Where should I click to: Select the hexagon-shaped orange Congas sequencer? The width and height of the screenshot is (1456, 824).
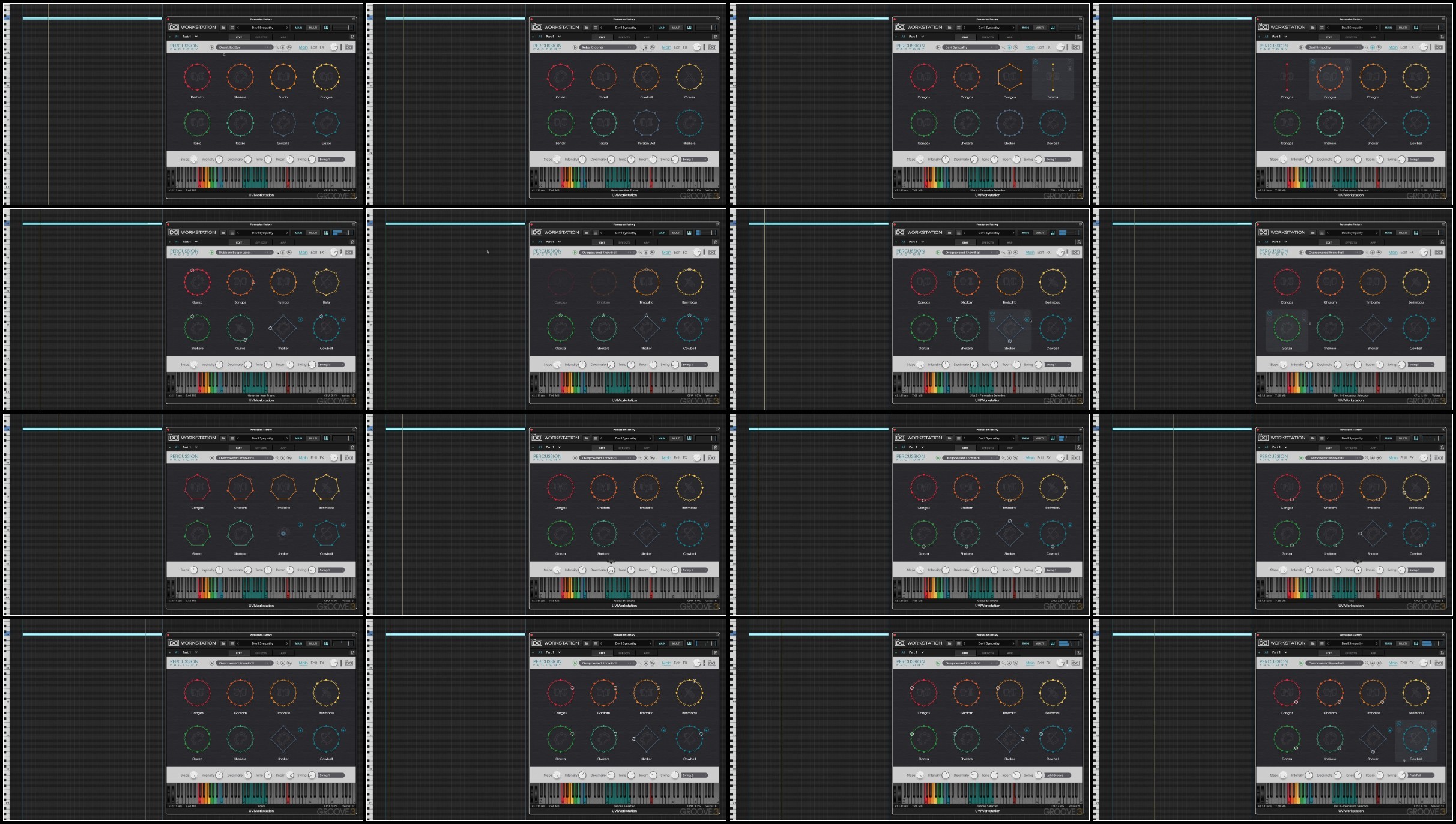(x=1009, y=77)
